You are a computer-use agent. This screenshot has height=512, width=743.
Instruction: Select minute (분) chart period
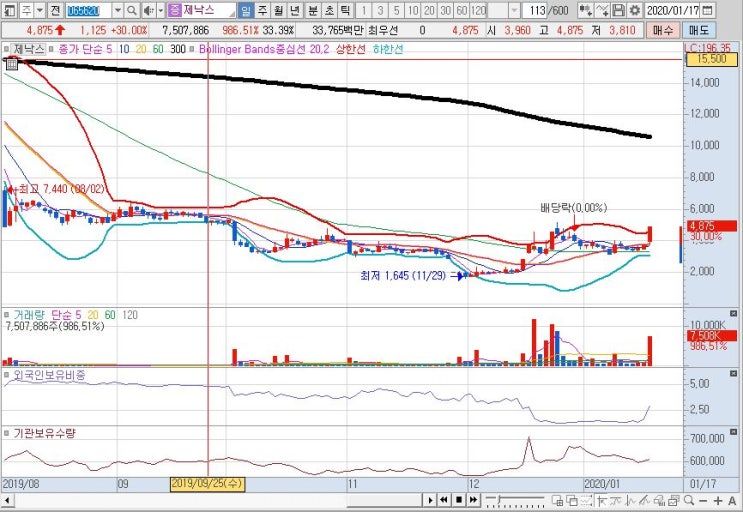(x=313, y=10)
